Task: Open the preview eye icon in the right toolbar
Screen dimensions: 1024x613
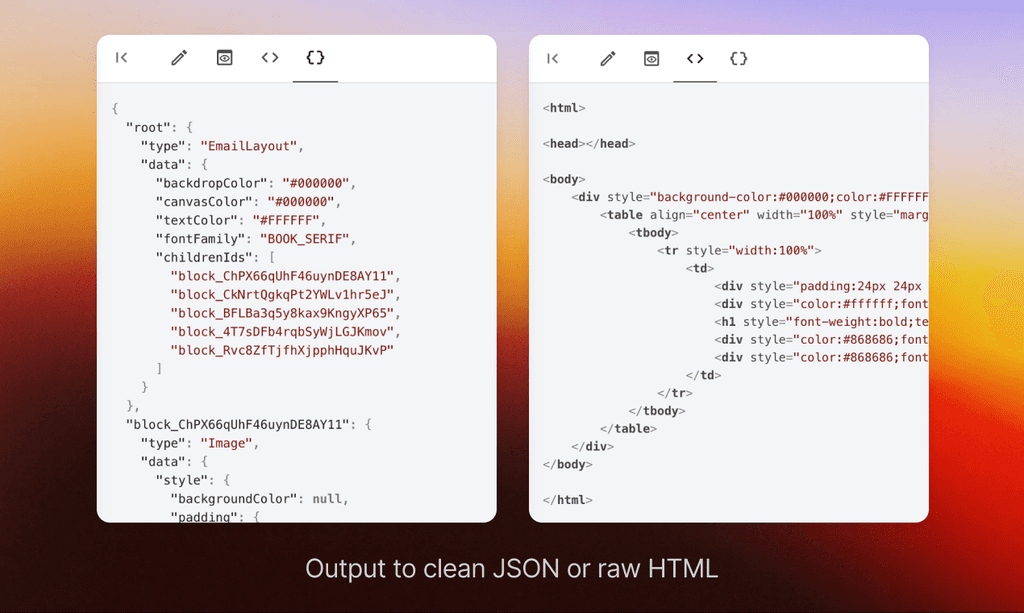Action: tap(651, 59)
